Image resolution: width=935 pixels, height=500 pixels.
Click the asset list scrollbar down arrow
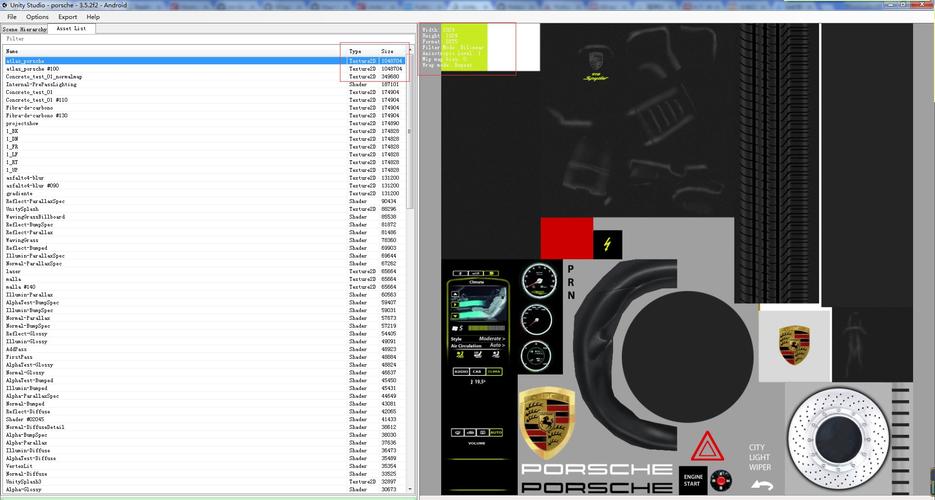[x=410, y=489]
